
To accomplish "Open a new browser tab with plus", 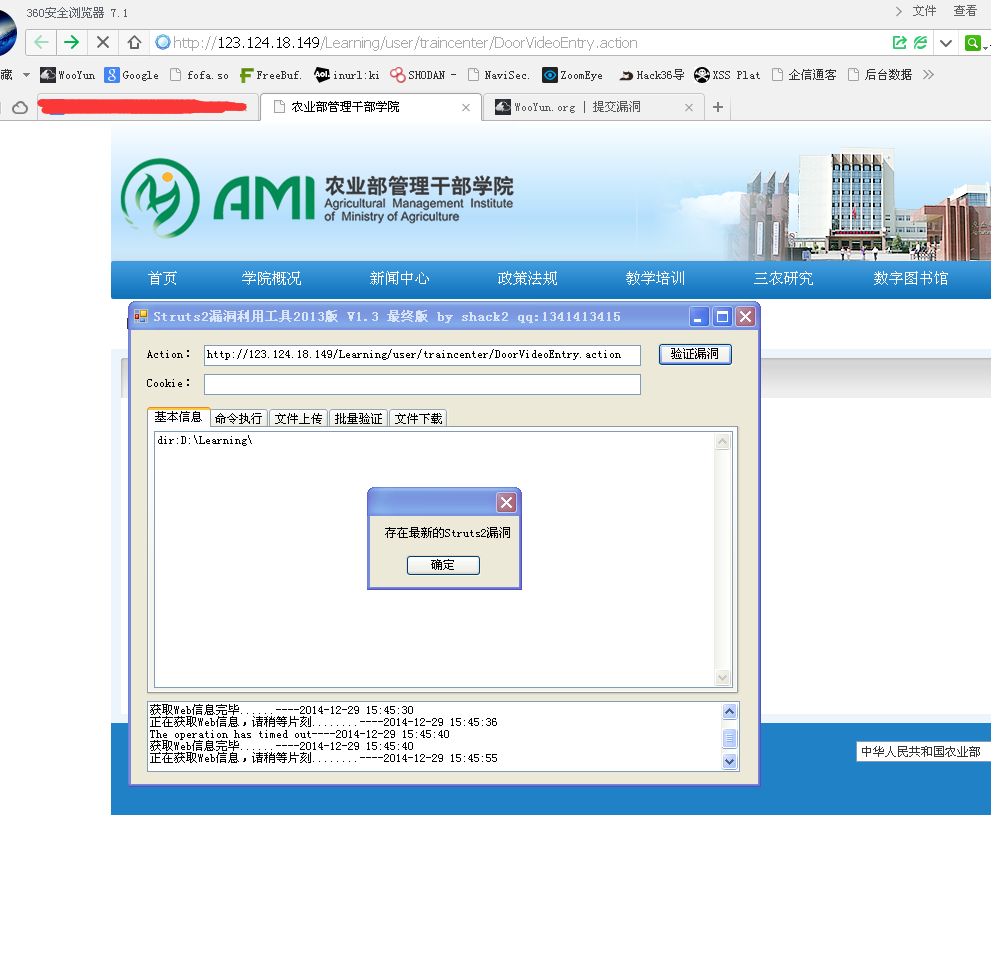I will pyautogui.click(x=717, y=107).
